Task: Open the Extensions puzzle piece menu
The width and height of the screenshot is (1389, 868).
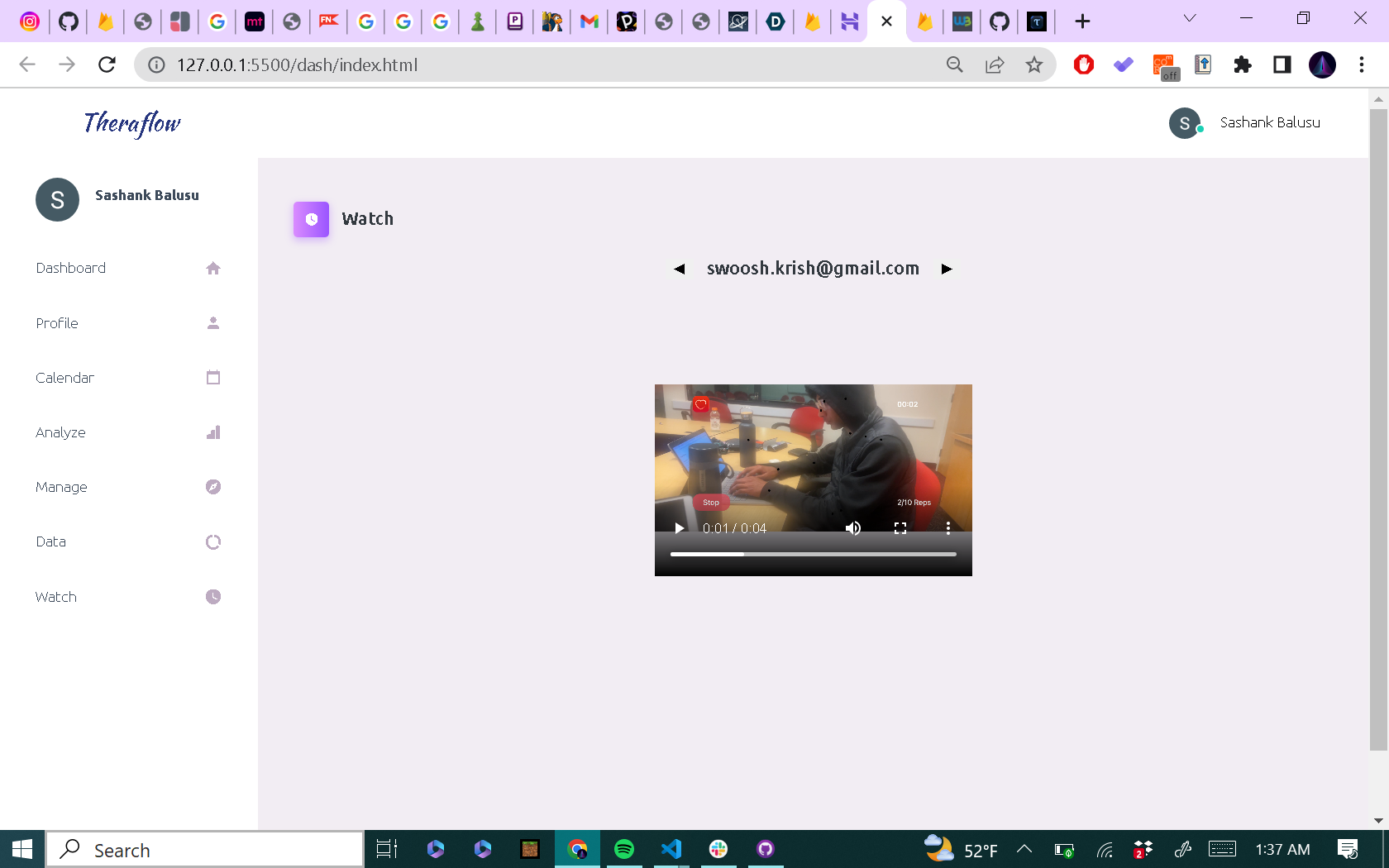Action: pos(1243,64)
